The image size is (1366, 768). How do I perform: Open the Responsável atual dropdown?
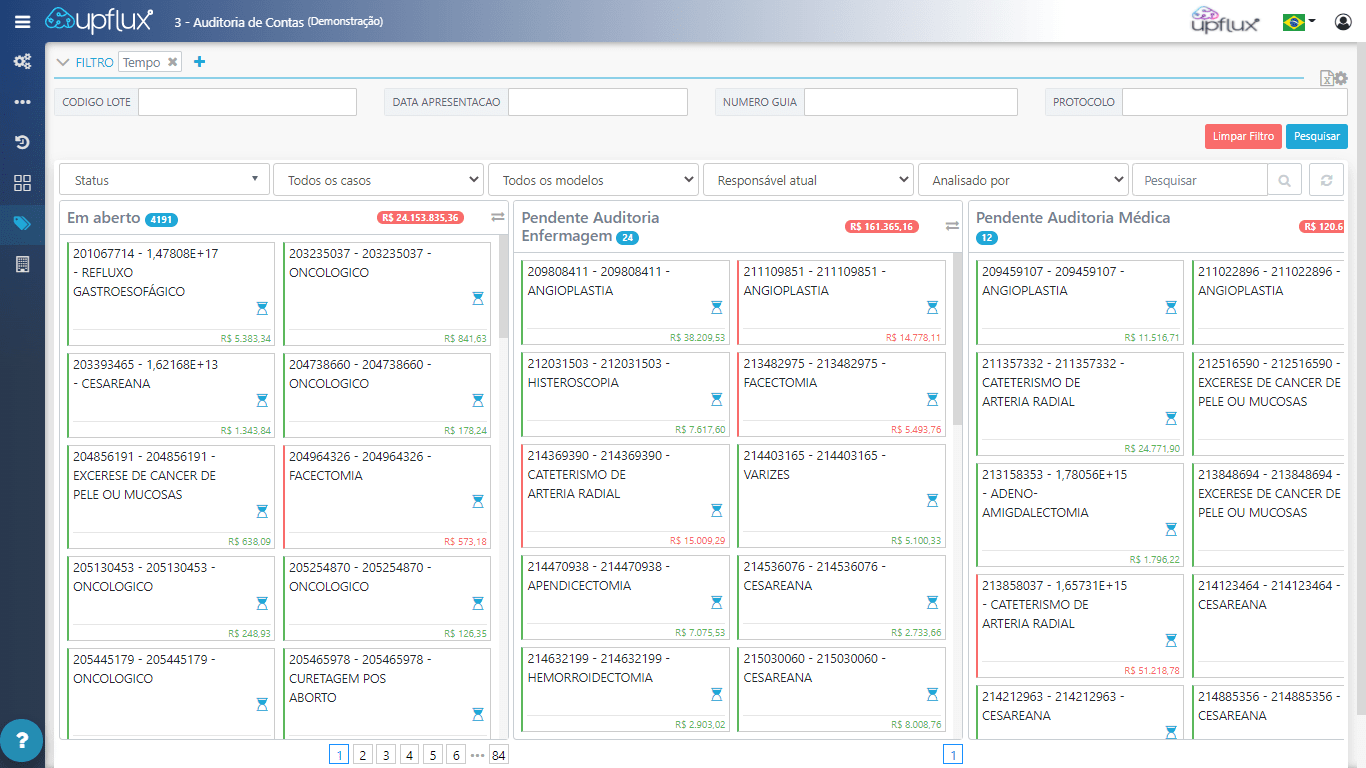pos(808,180)
